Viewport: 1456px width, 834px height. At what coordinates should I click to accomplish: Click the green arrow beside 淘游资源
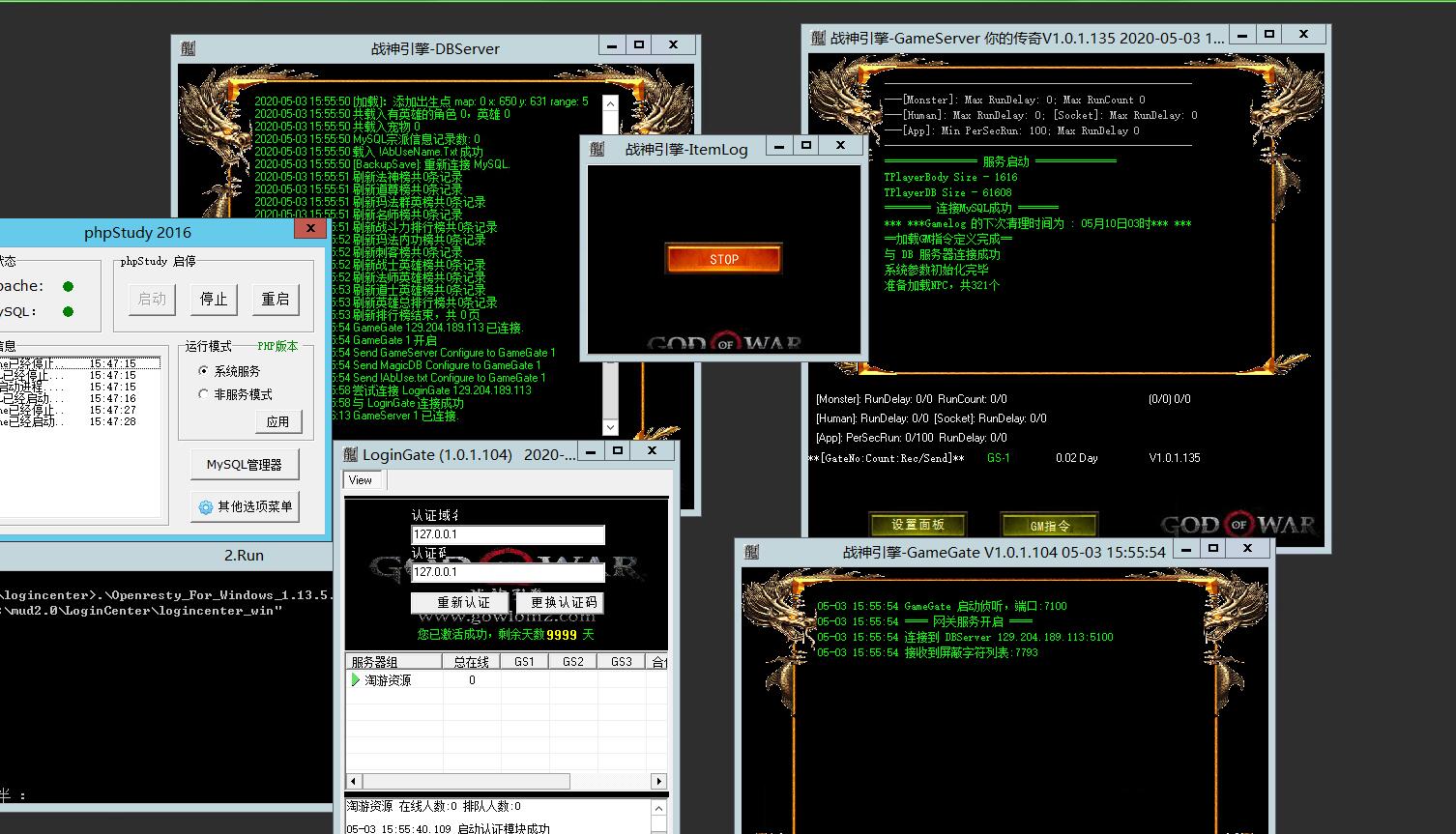355,680
